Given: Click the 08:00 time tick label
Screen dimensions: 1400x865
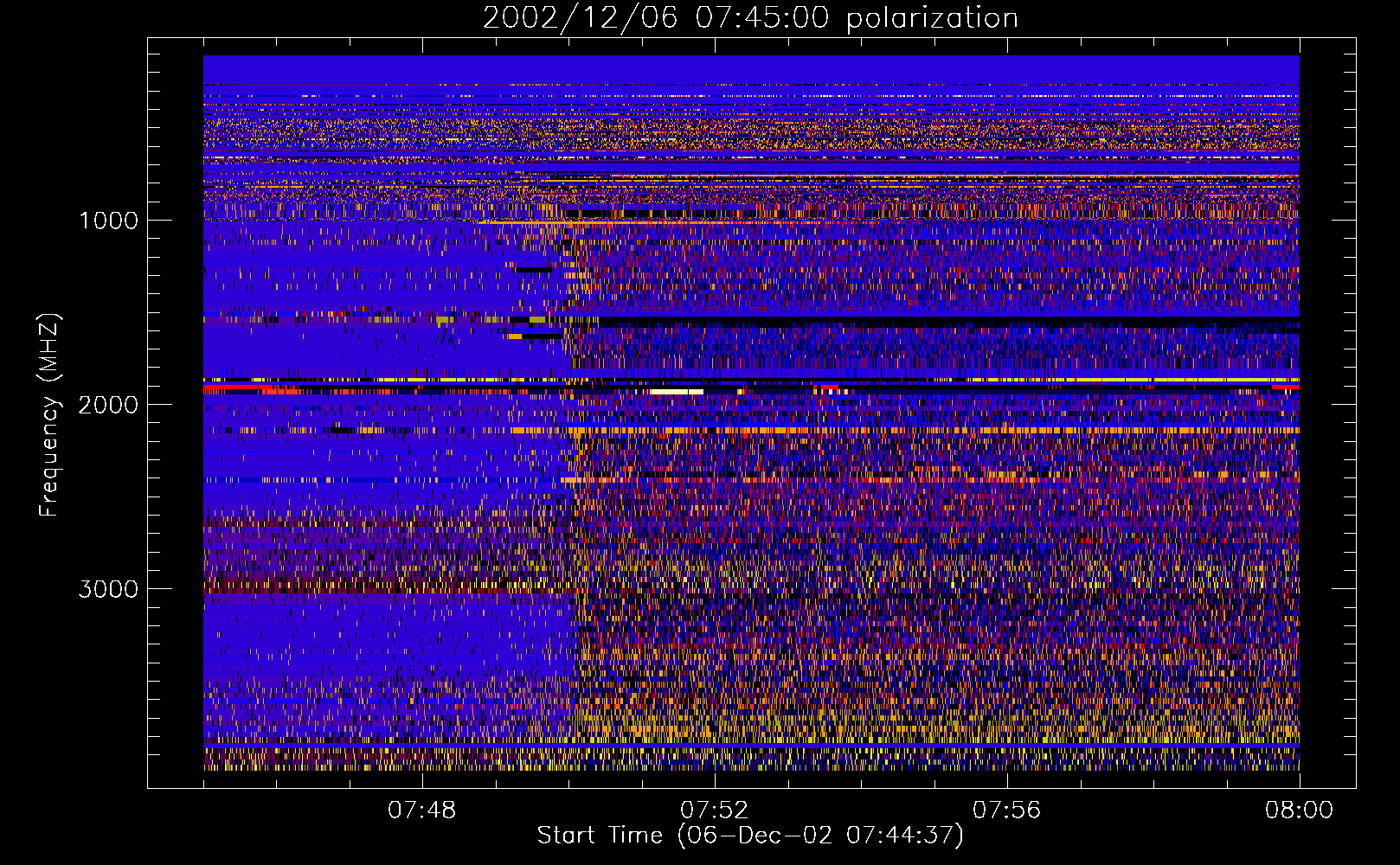Looking at the screenshot, I should click(x=1299, y=811).
